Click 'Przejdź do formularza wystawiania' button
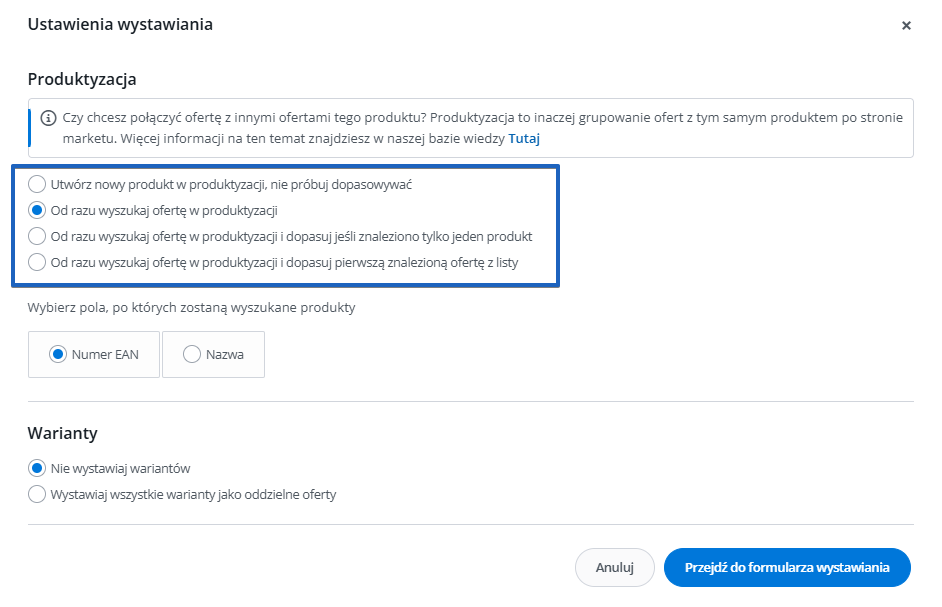This screenshot has height=607, width=942. point(787,567)
